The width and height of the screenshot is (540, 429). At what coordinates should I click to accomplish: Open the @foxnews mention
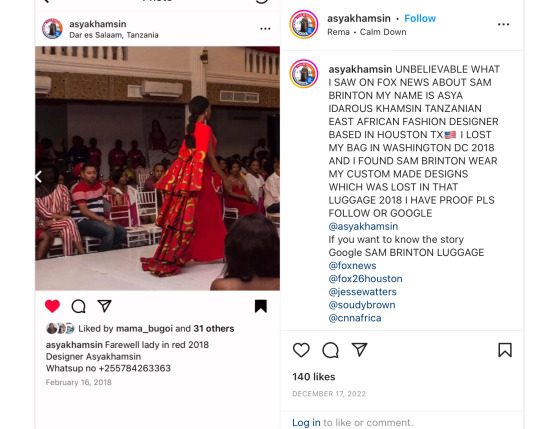click(x=352, y=265)
